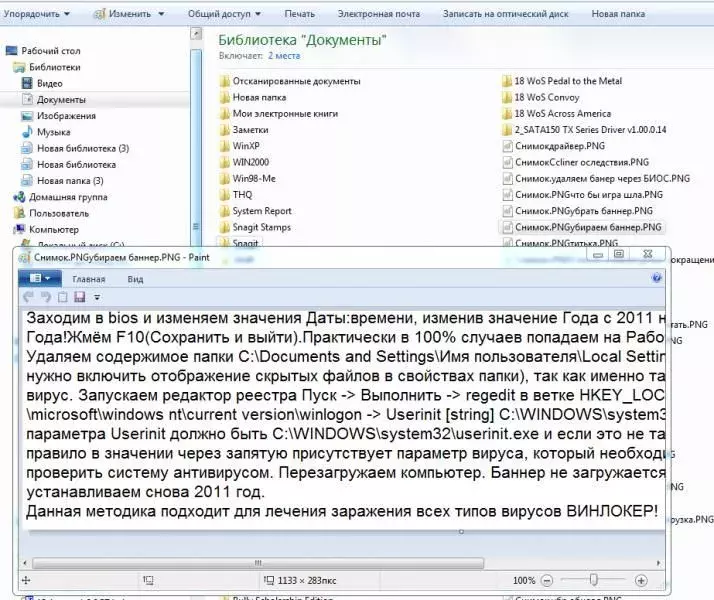Open the Общий доступ dropdown
This screenshot has height=600, width=714.
tap(224, 14)
